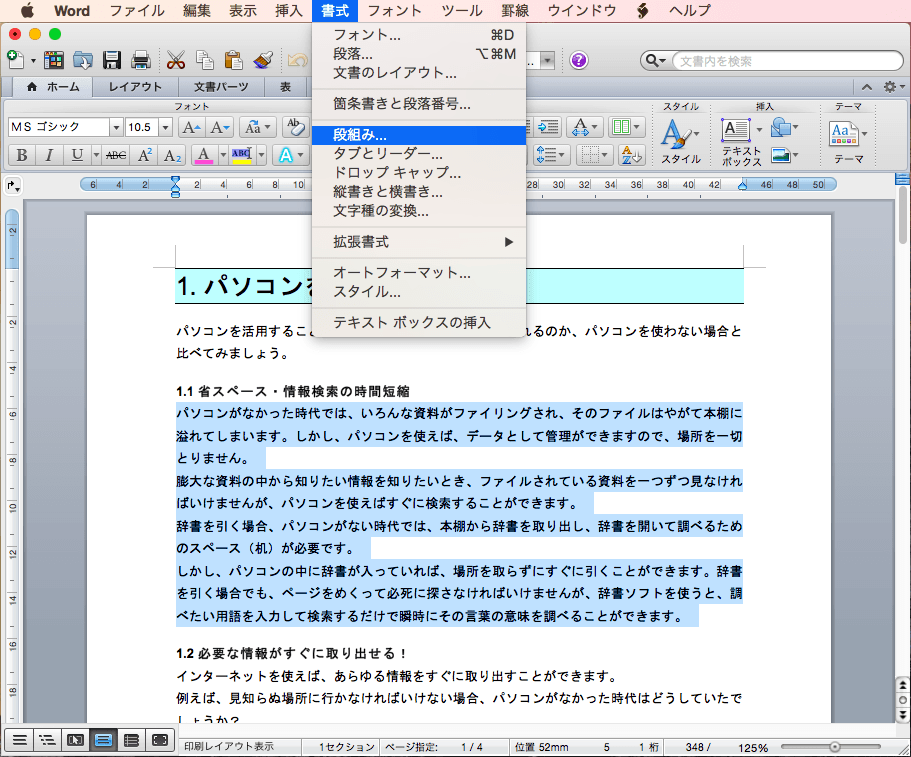This screenshot has height=757, width=911.
Task: Click the font color A swatch
Action: [203, 155]
